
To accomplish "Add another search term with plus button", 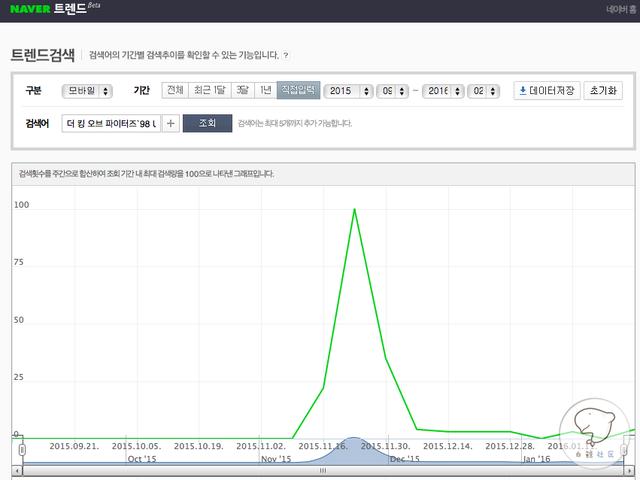I will (x=170, y=123).
